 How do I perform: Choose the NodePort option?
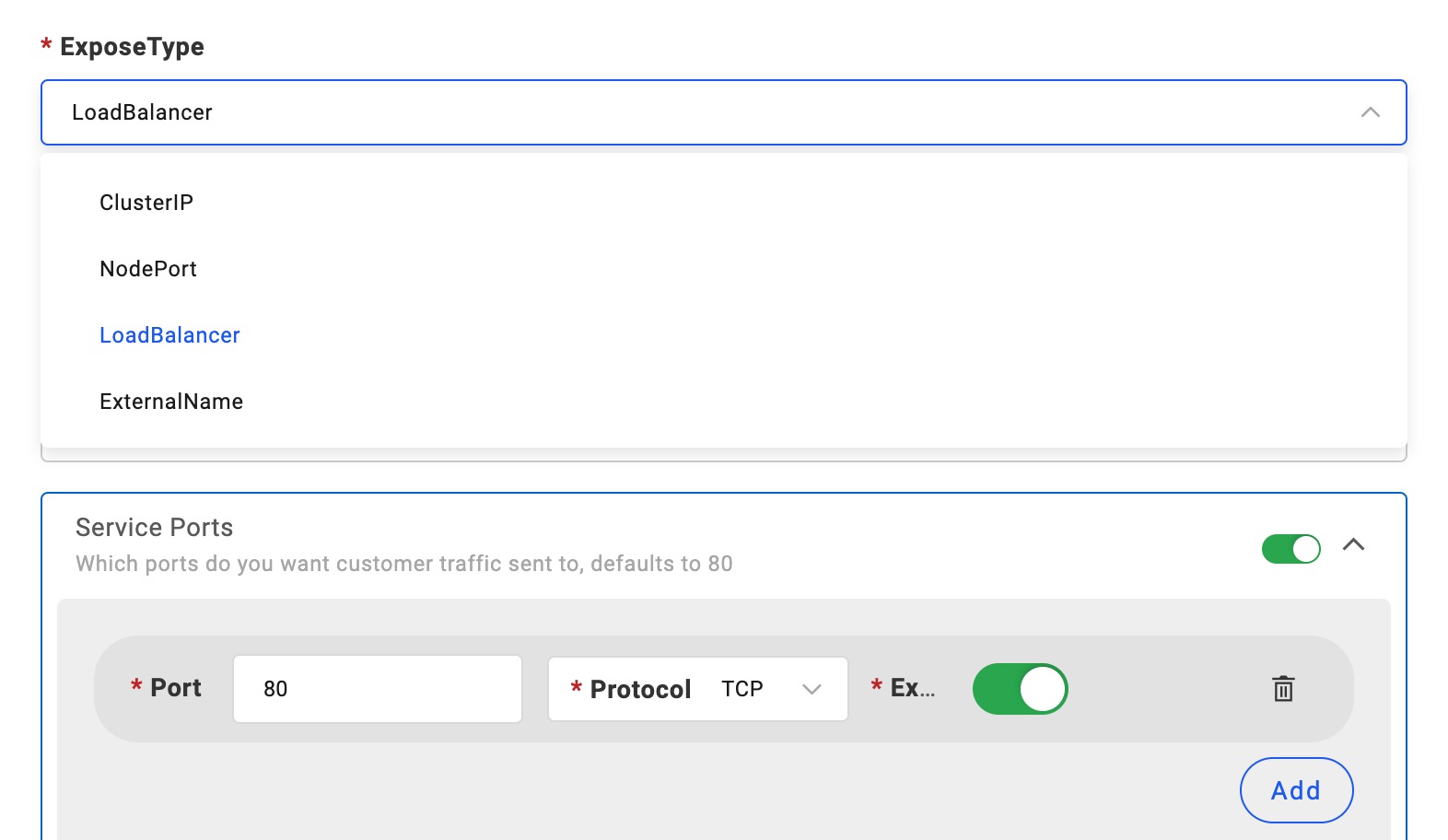tap(148, 269)
